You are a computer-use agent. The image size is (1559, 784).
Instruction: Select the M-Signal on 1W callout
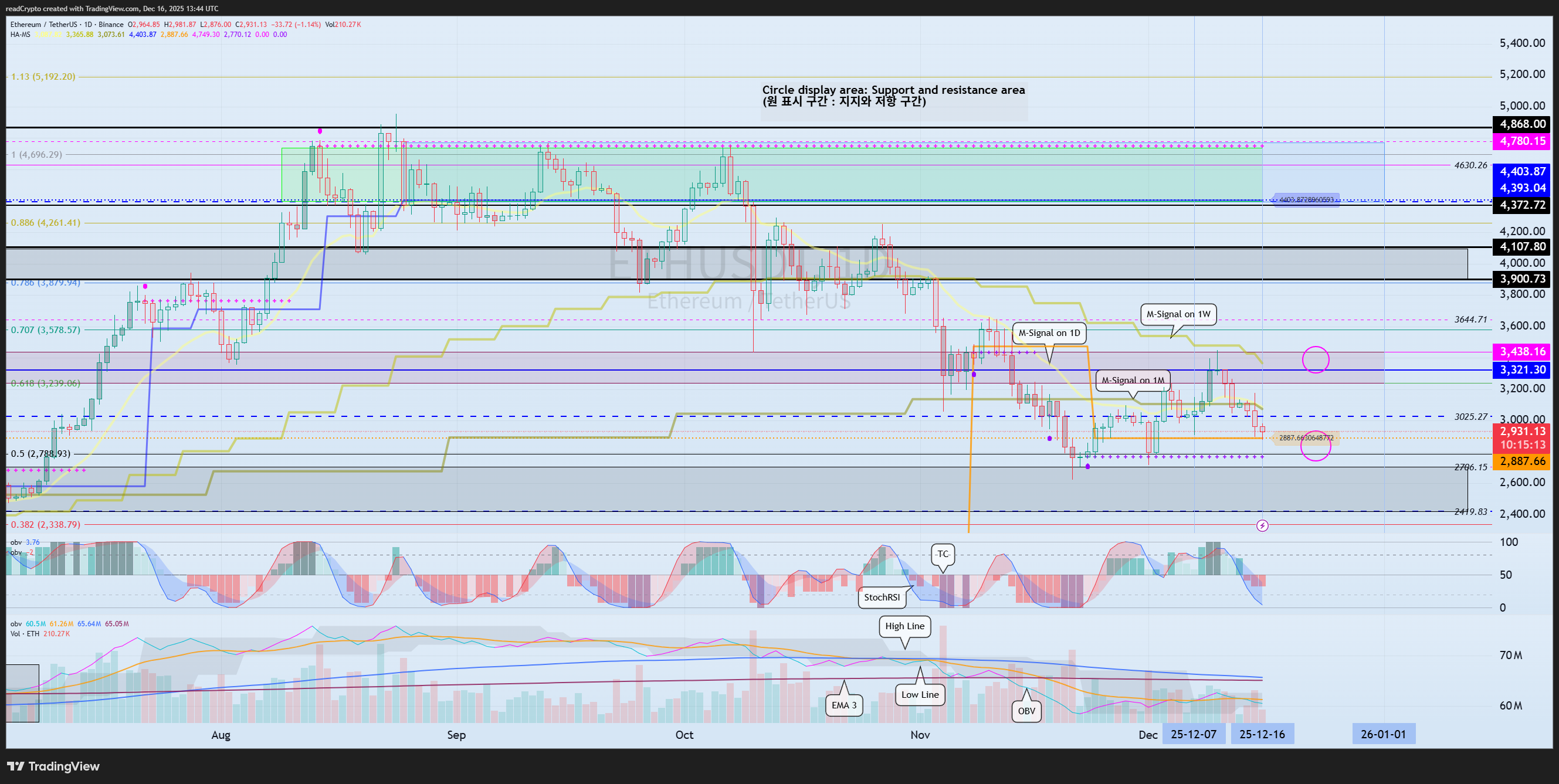pos(1178,314)
